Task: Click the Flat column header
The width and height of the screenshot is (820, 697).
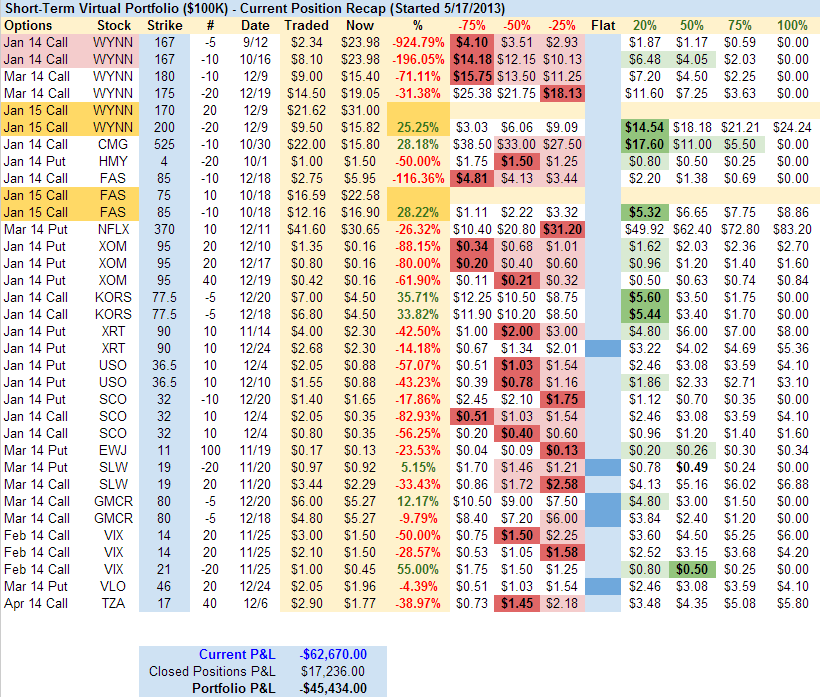Action: 603,24
